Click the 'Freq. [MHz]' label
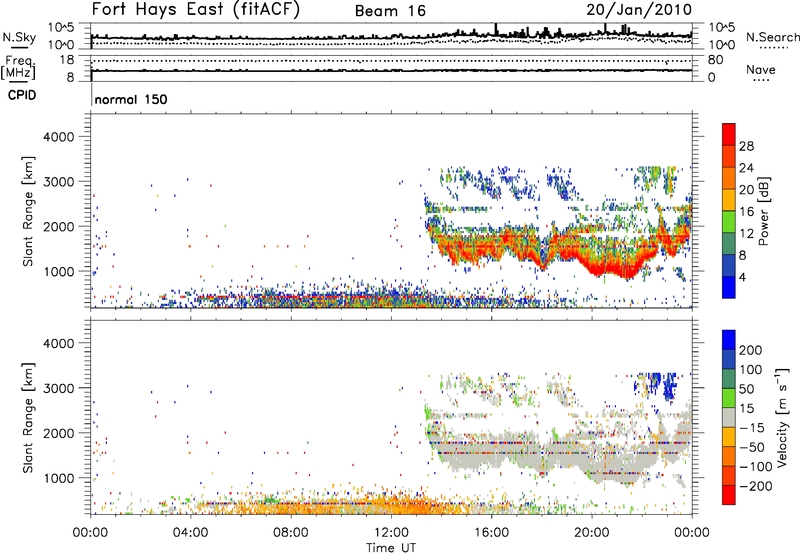The width and height of the screenshot is (800, 554). pyautogui.click(x=19, y=68)
